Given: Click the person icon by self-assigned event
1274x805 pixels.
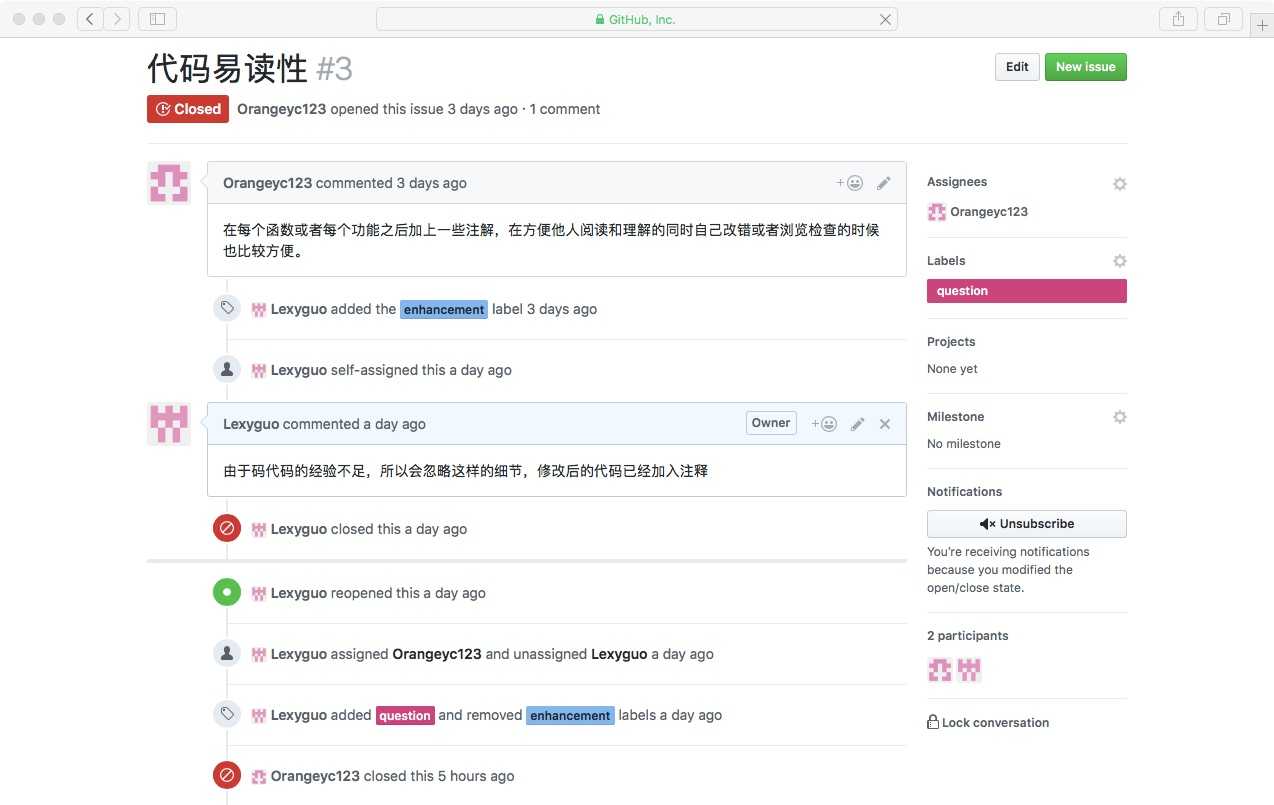Looking at the screenshot, I should click(x=227, y=369).
